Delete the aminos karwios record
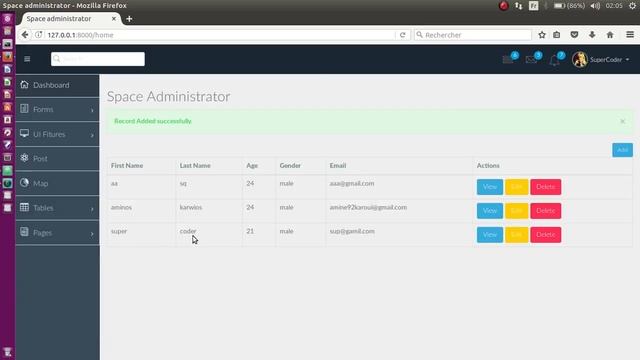Image resolution: width=640 pixels, height=360 pixels. [546, 211]
